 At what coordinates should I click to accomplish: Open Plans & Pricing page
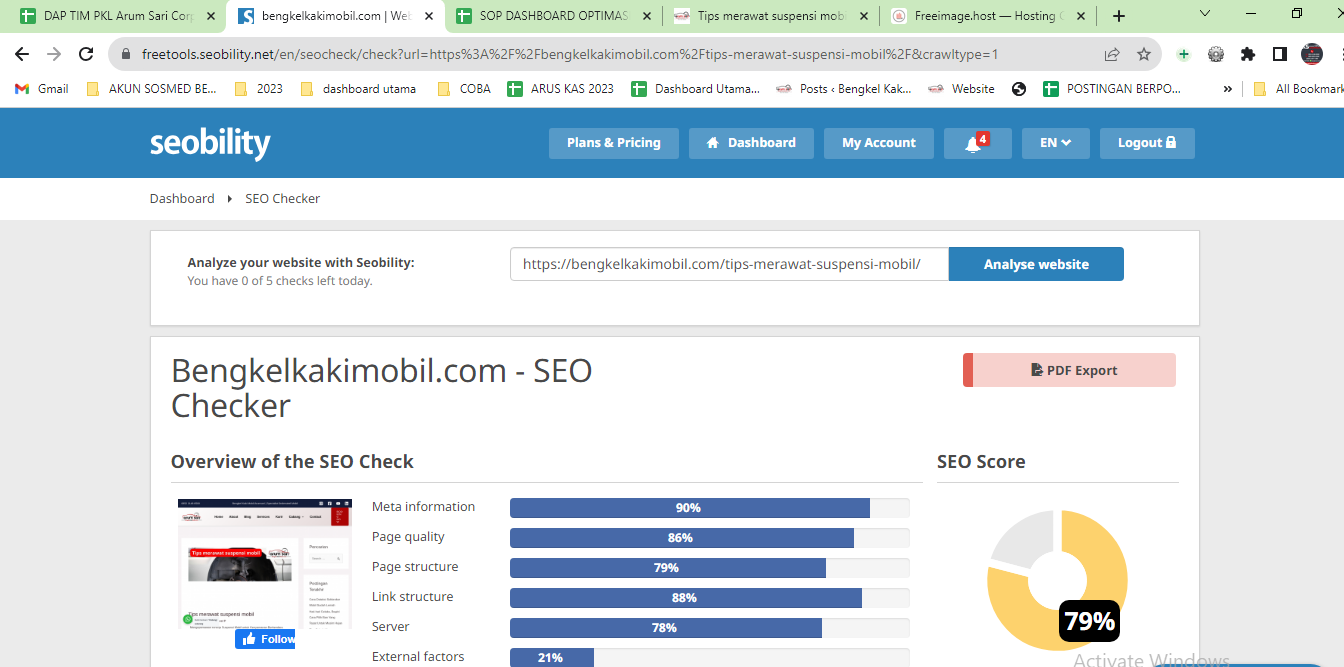click(x=613, y=143)
